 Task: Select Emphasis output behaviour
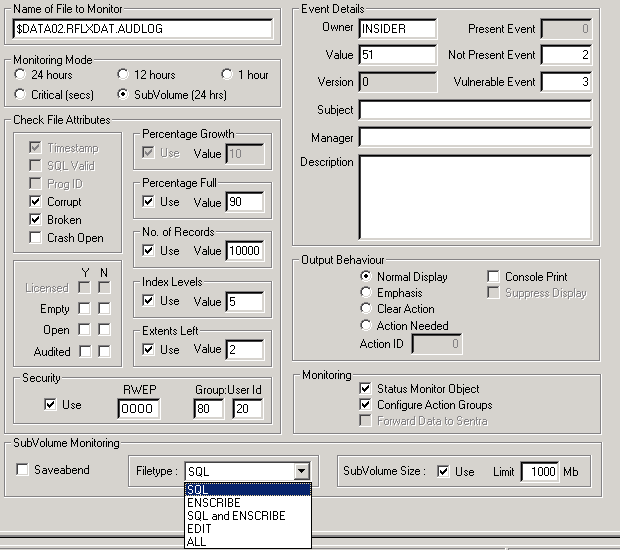pos(366,293)
